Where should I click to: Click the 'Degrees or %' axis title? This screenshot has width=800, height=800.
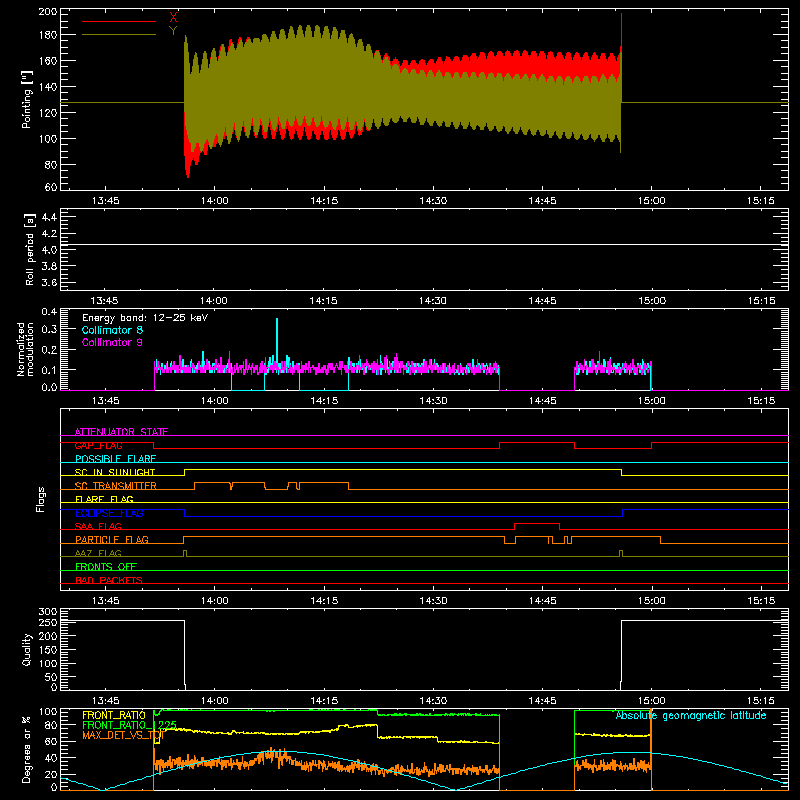[27, 749]
